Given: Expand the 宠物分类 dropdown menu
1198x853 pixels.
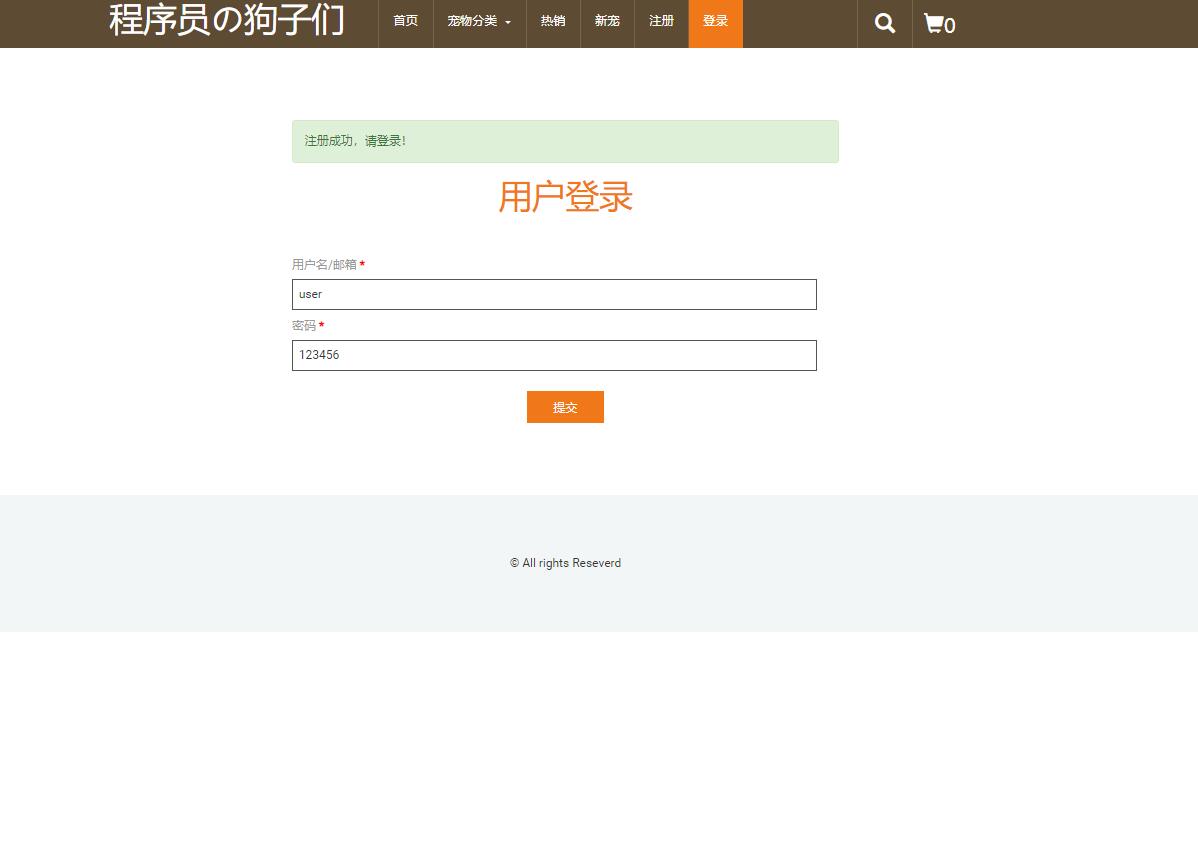Looking at the screenshot, I should click(472, 21).
